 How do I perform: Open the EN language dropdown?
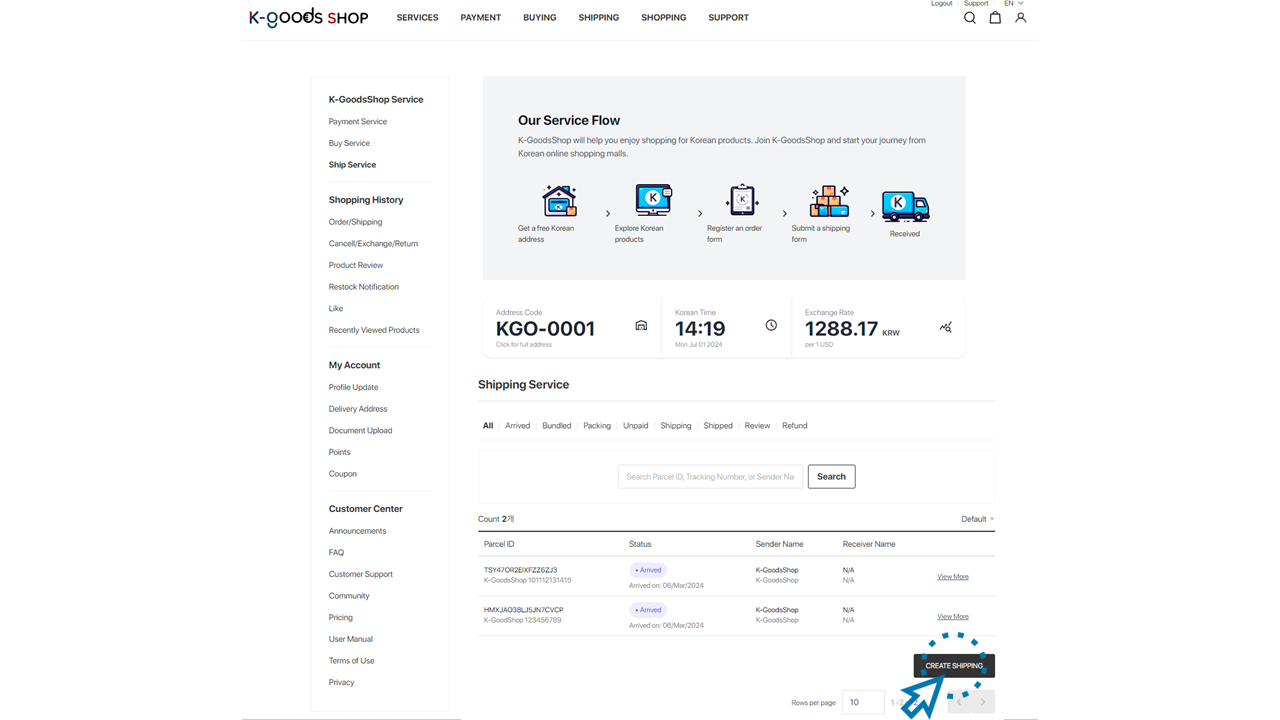point(1013,4)
